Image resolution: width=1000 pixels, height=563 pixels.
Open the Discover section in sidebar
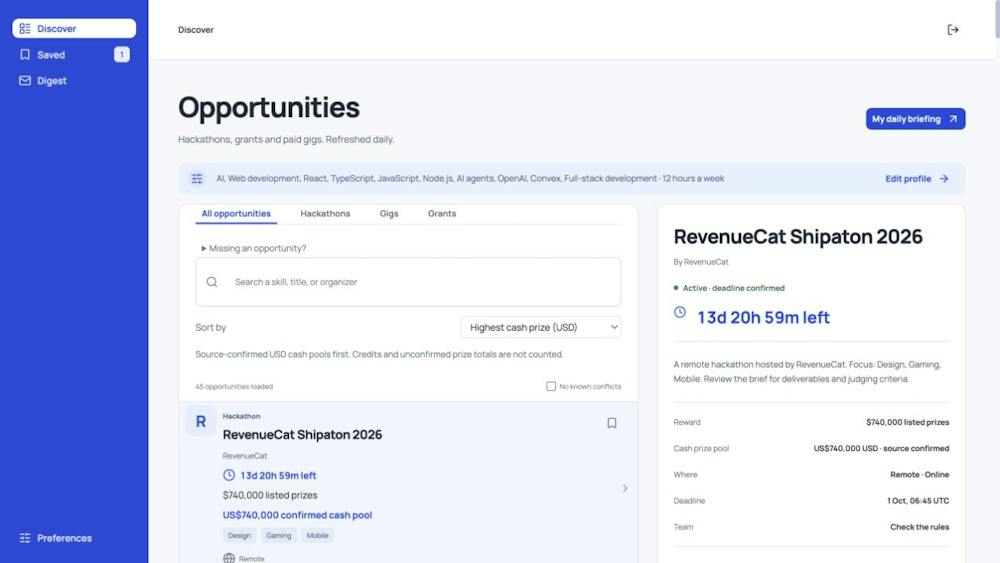pos(74,29)
